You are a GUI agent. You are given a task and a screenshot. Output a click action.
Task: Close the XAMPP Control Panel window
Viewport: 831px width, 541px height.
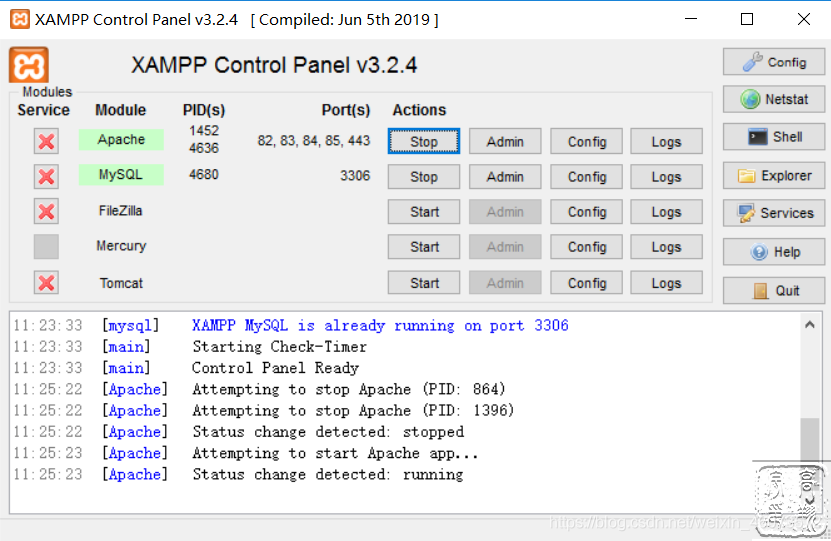803,19
